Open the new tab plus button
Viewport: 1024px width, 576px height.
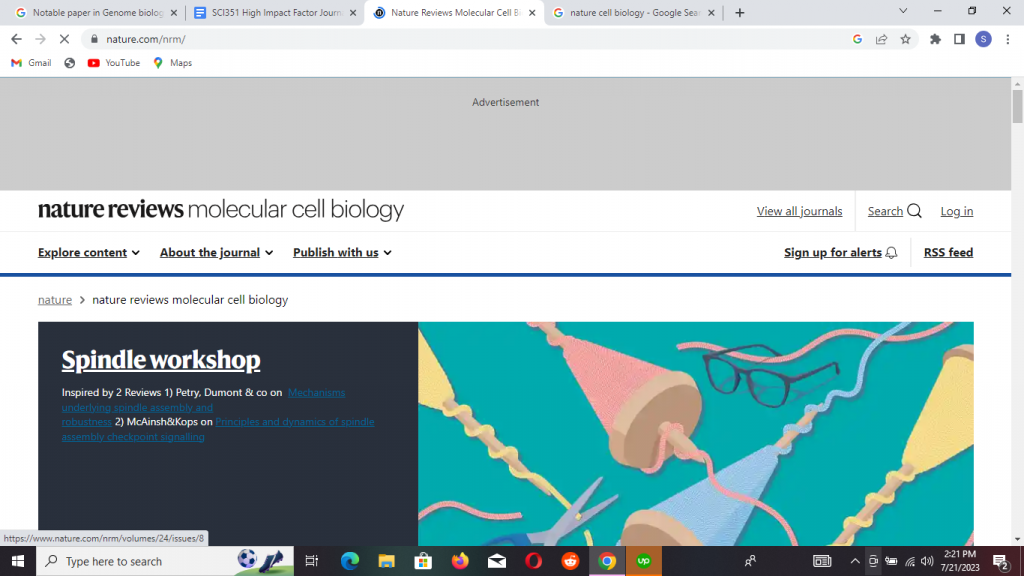[740, 13]
